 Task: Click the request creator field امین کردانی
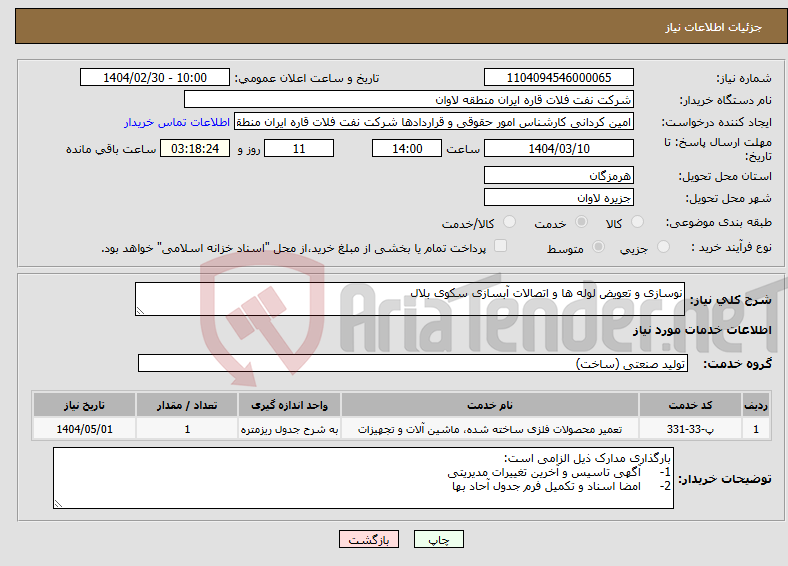434,122
